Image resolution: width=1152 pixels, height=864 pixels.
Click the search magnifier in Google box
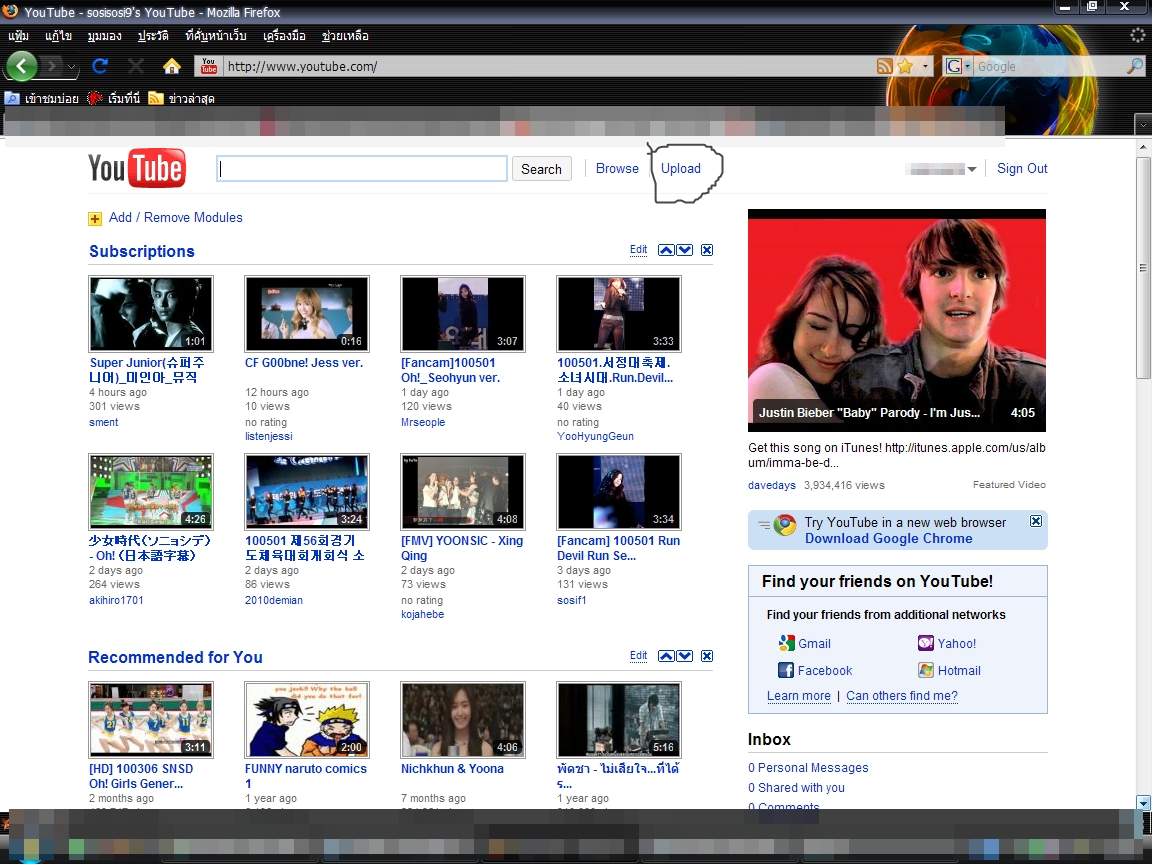pyautogui.click(x=1135, y=66)
